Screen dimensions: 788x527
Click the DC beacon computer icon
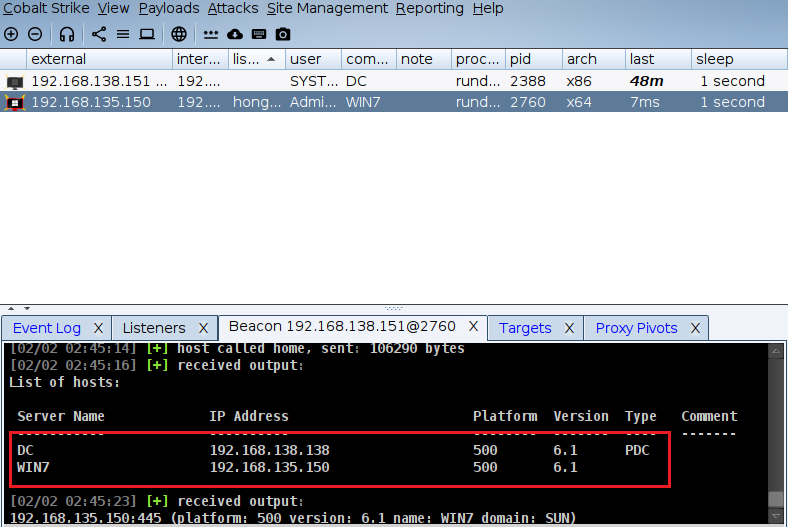click(15, 81)
